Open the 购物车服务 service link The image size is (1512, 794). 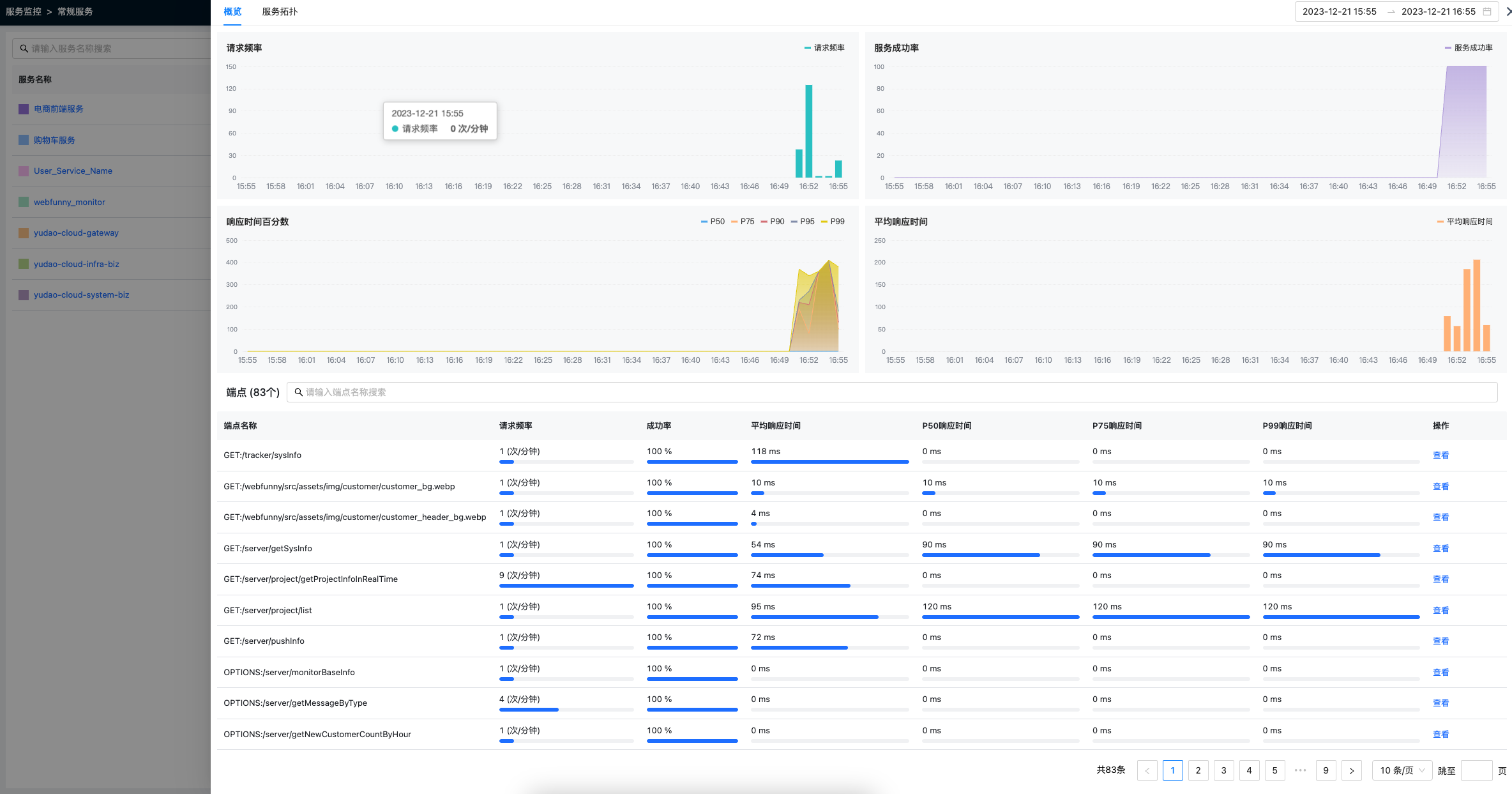point(54,140)
